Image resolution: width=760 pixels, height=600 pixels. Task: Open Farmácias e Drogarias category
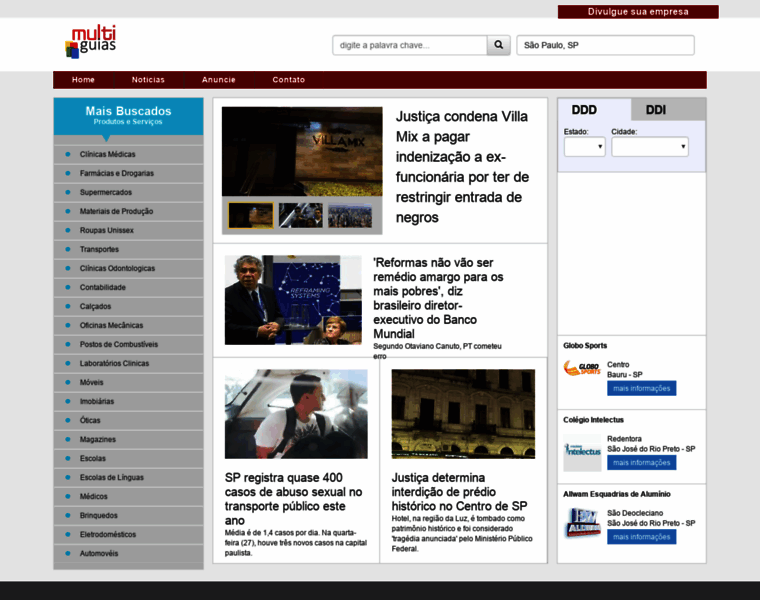click(128, 173)
